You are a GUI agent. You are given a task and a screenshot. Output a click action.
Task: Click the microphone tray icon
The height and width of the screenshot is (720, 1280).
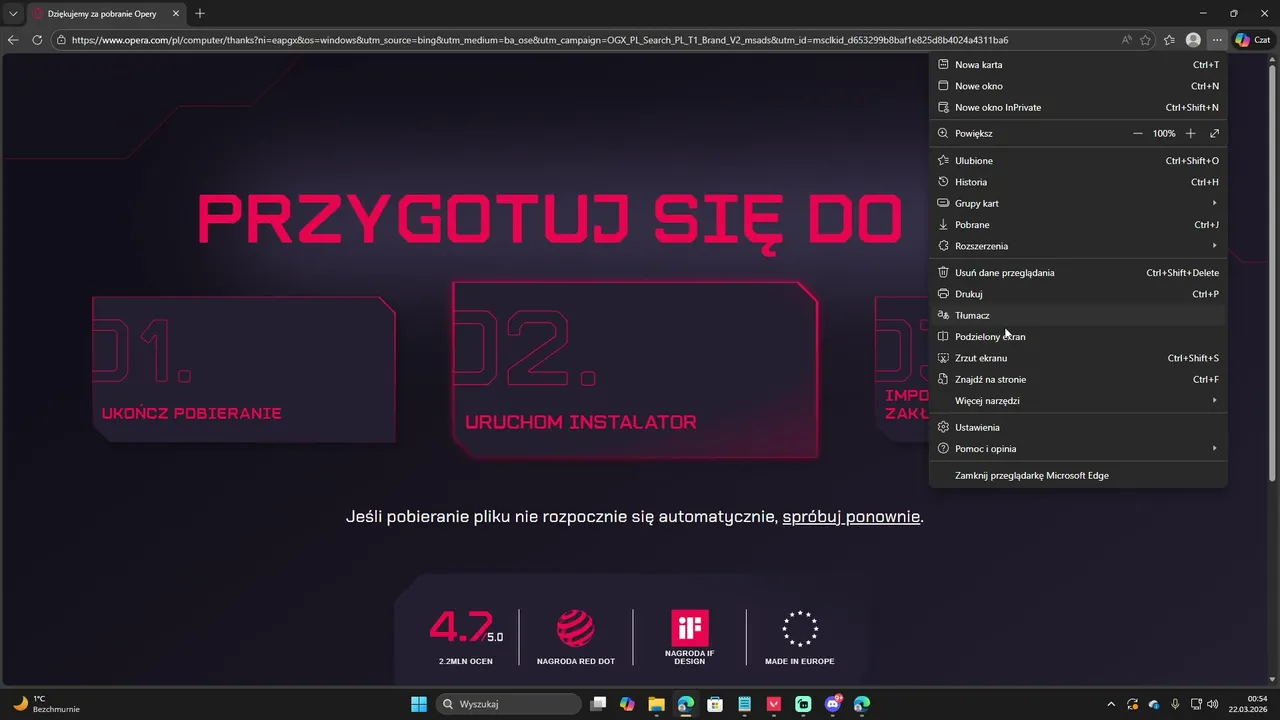[1175, 704]
